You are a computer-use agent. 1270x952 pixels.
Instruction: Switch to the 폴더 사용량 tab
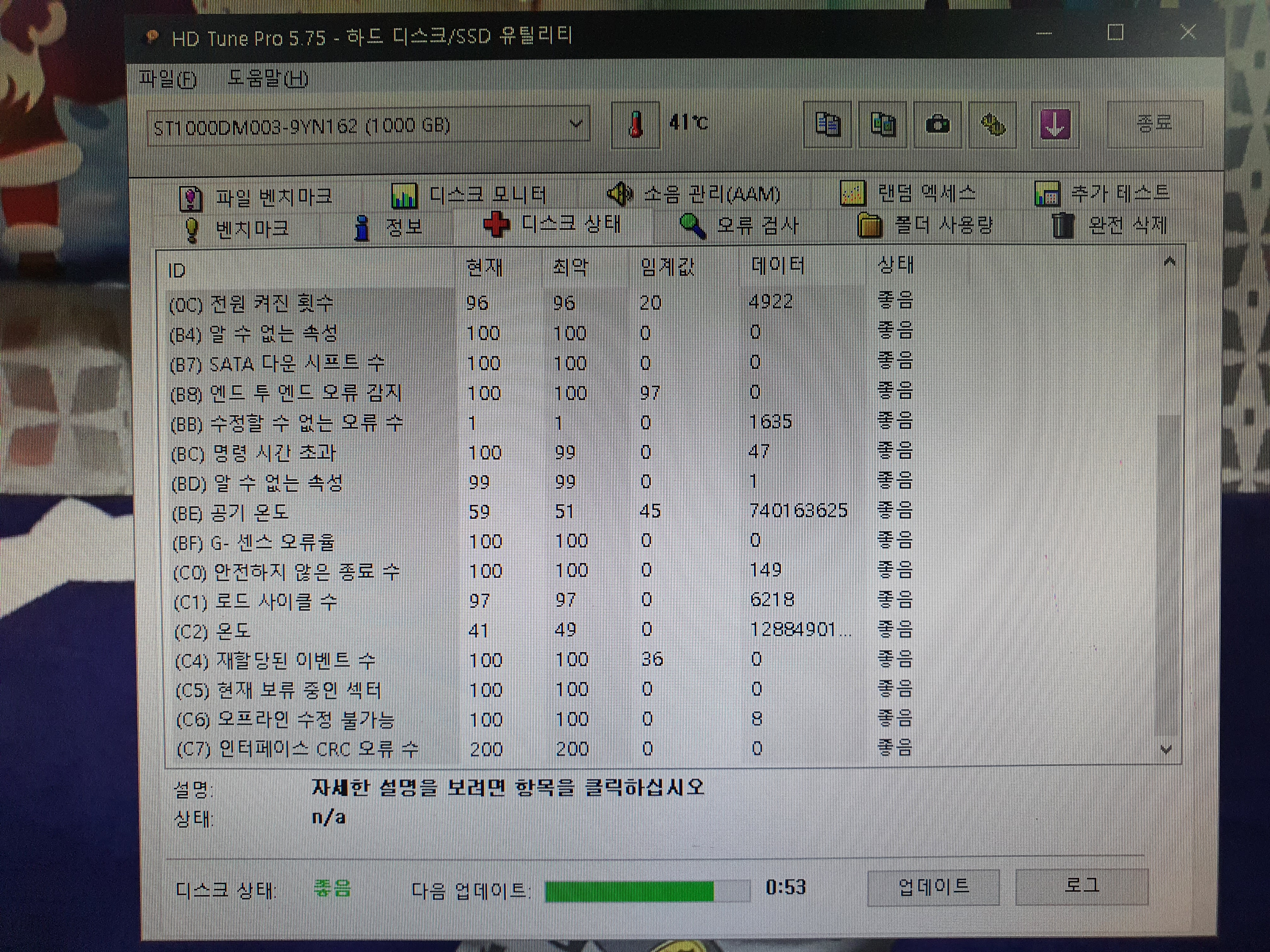click(x=925, y=225)
